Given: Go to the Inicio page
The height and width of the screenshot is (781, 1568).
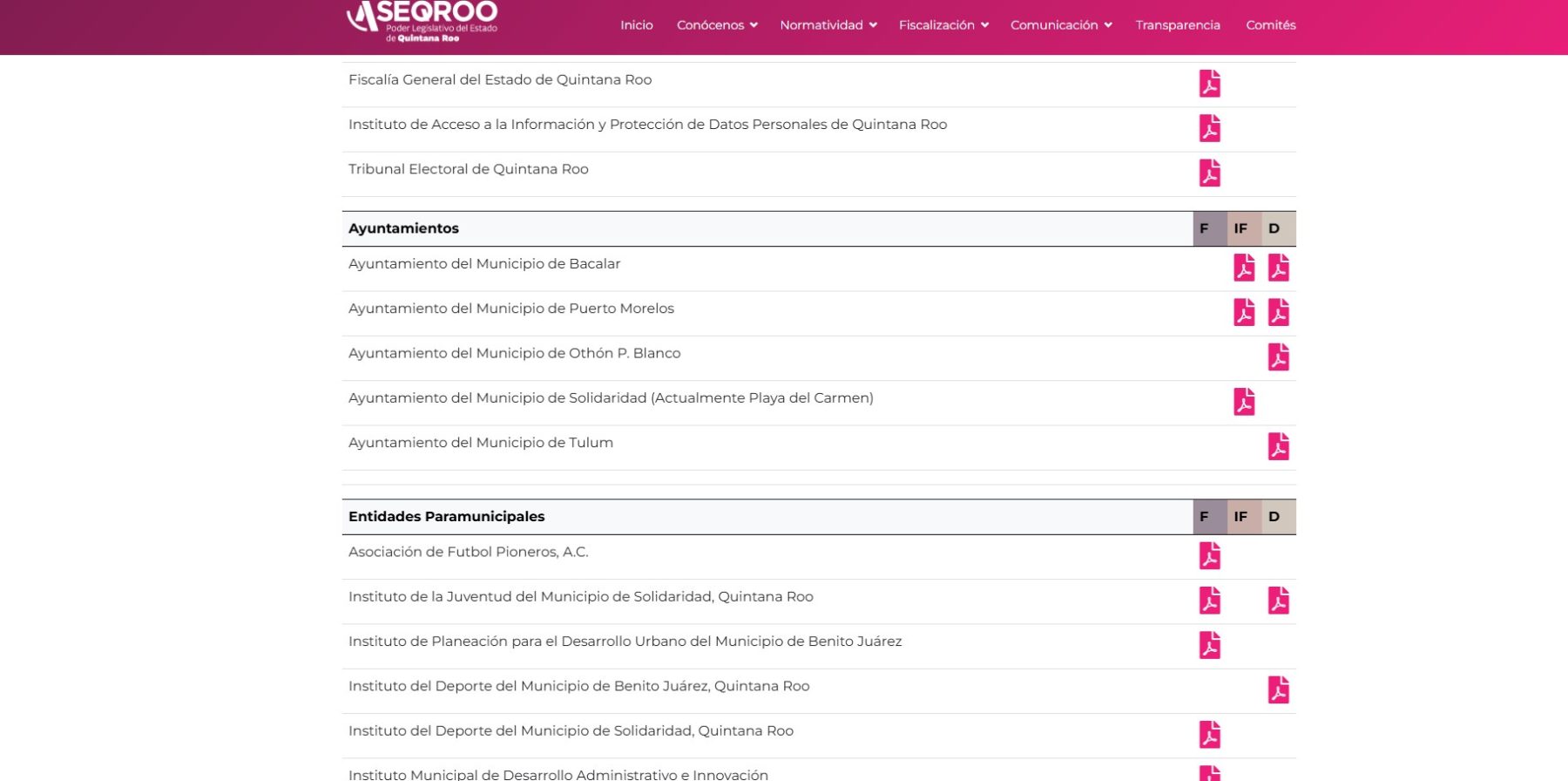Looking at the screenshot, I should click(636, 25).
